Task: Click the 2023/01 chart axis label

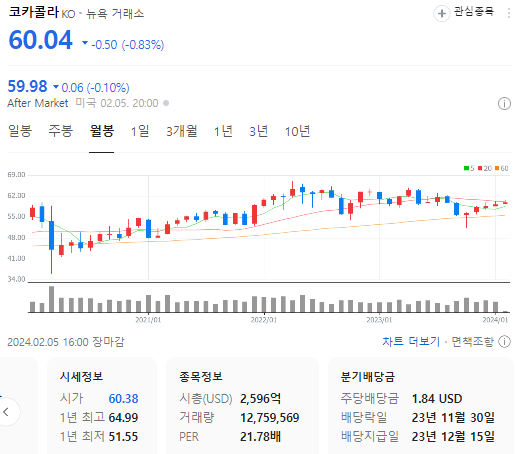Action: tap(379, 320)
